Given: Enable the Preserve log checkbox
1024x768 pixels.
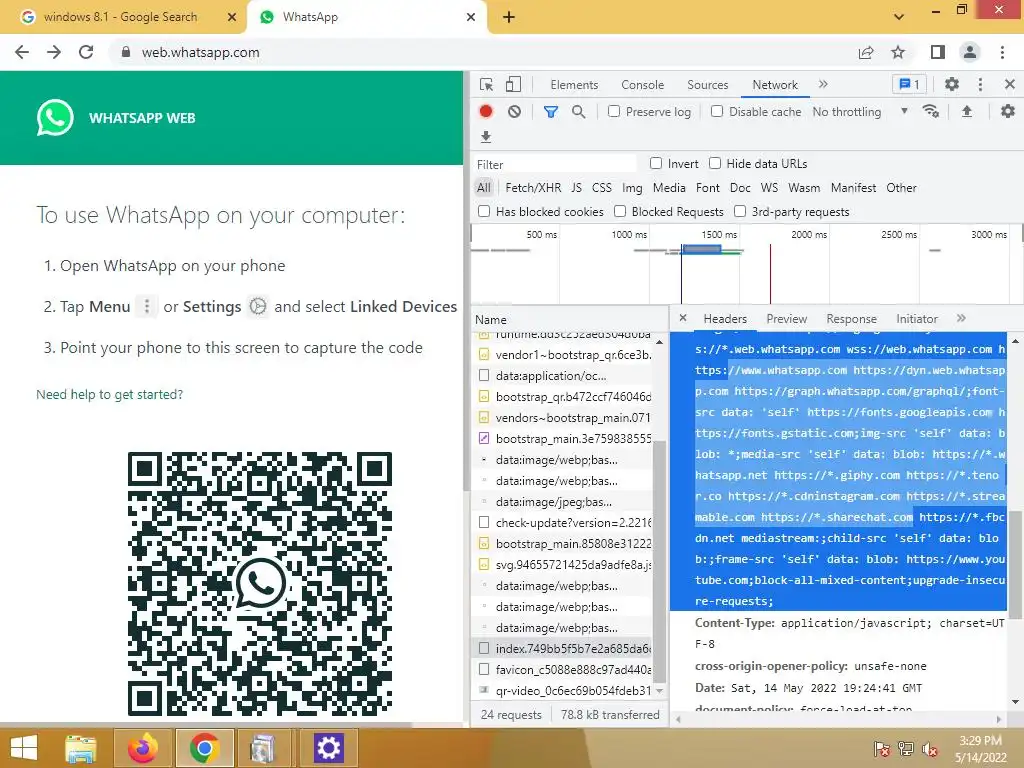Looking at the screenshot, I should (613, 111).
